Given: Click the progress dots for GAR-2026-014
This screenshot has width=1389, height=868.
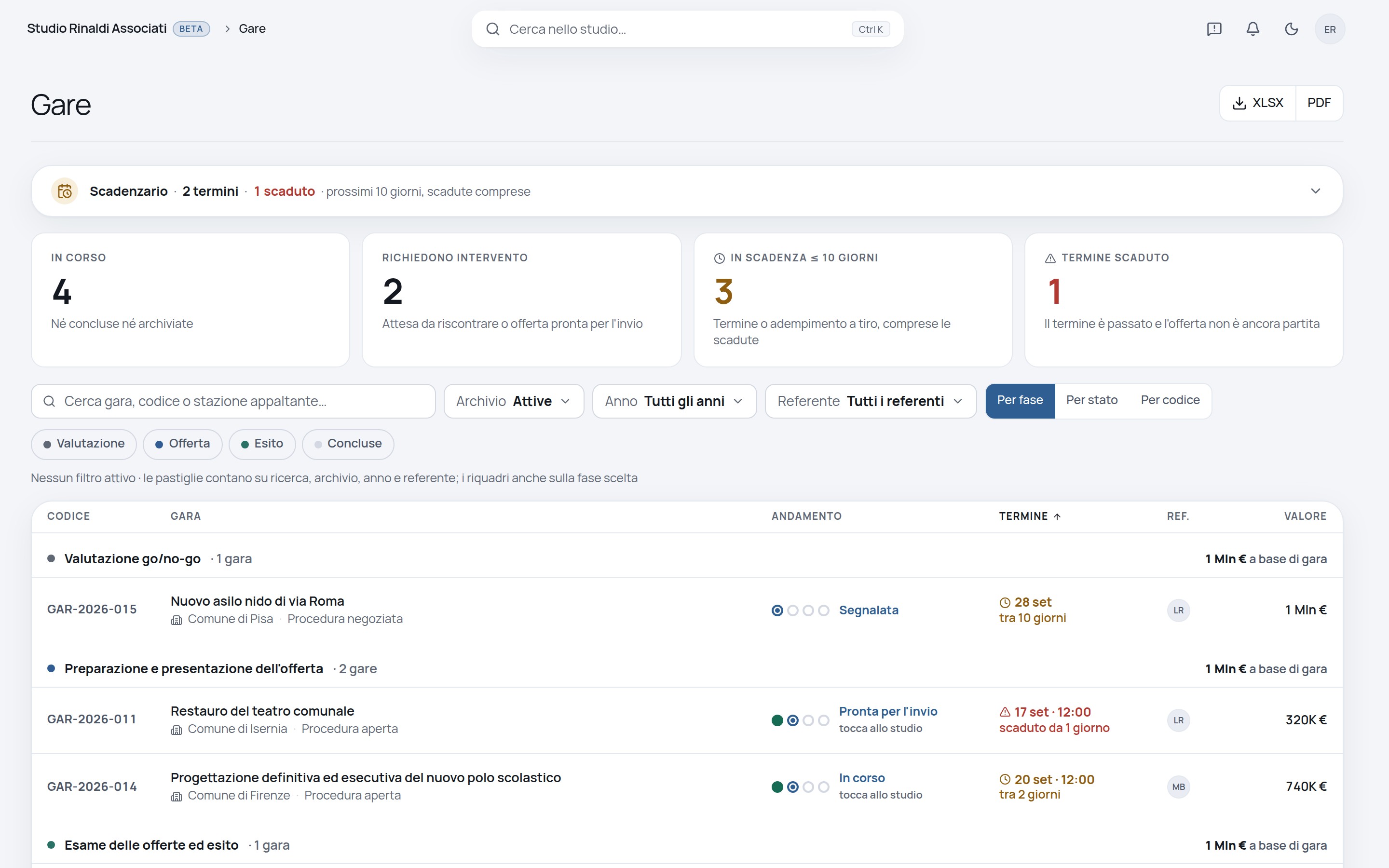Looking at the screenshot, I should coord(800,787).
